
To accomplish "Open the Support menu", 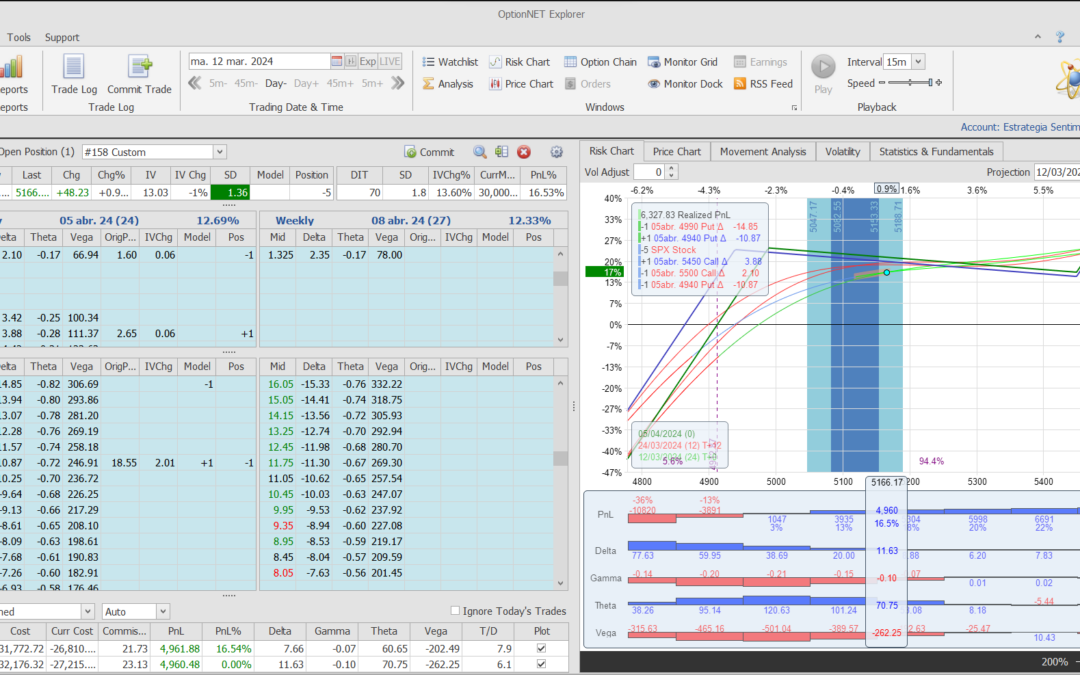I will click(x=62, y=37).
